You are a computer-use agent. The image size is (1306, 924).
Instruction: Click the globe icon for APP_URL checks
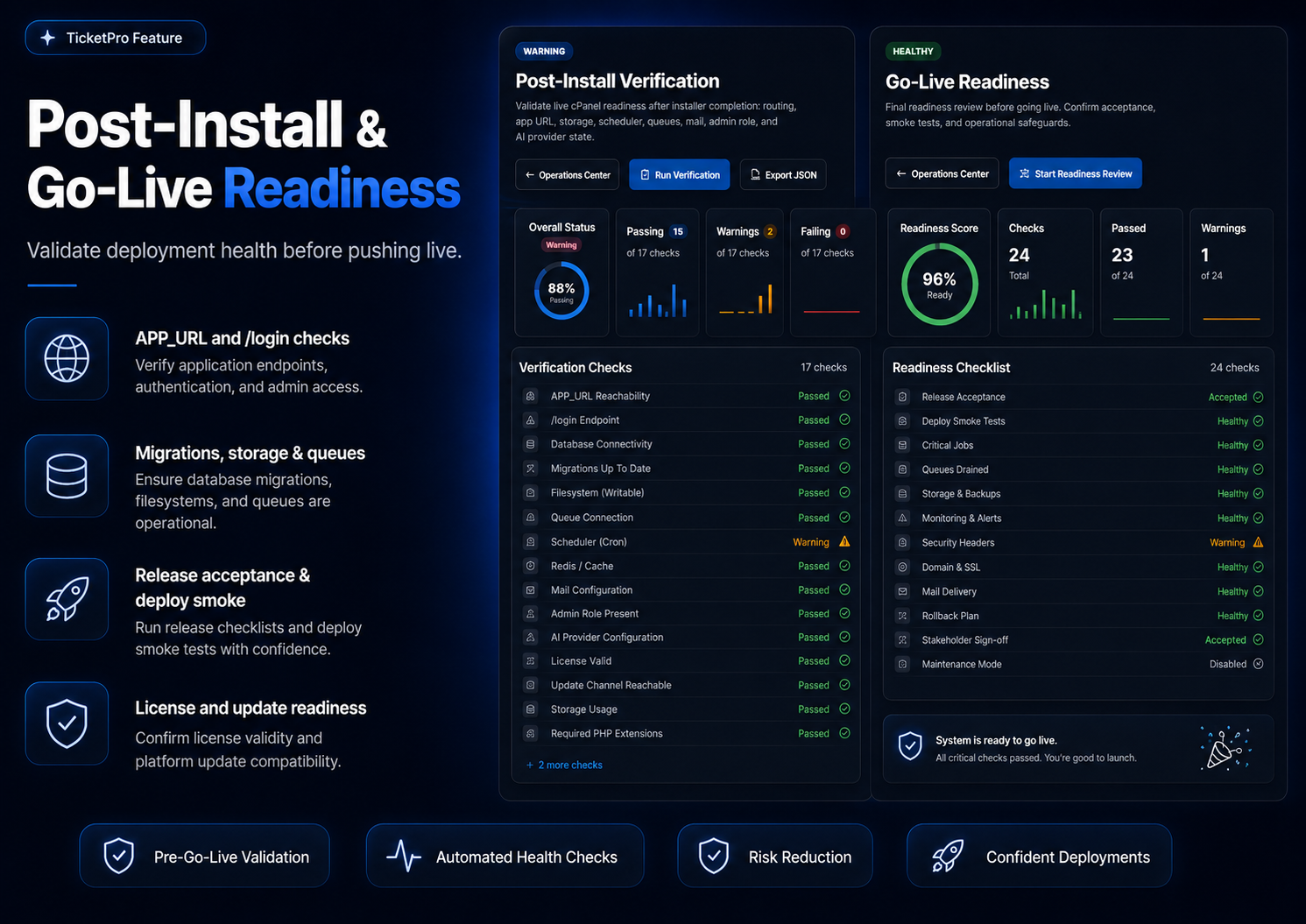tap(67, 358)
